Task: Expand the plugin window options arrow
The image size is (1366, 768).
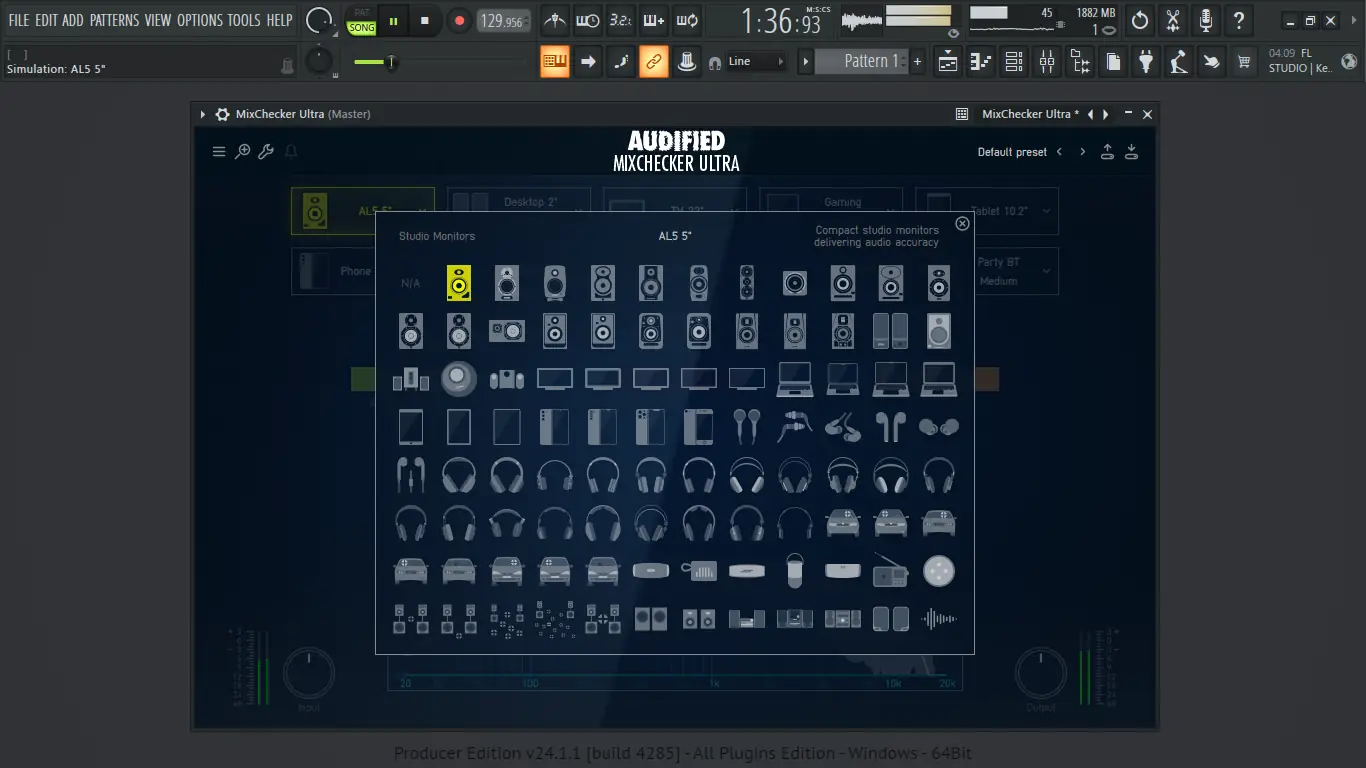Action: pyautogui.click(x=203, y=114)
